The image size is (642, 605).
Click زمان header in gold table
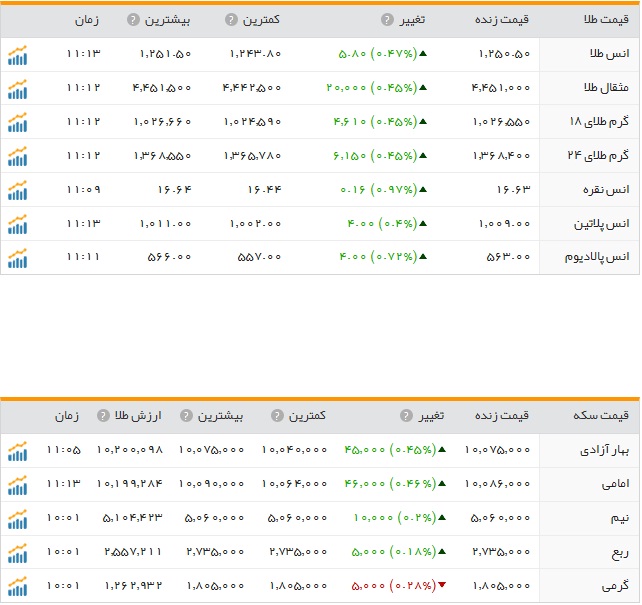87,20
